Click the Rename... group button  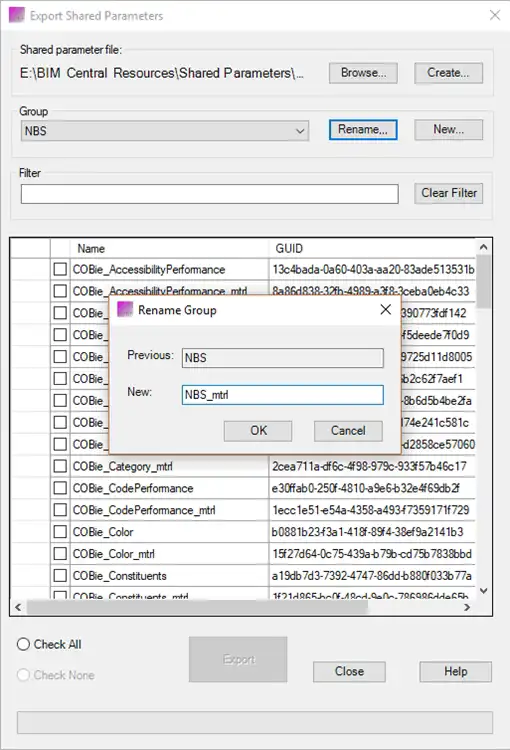point(363,130)
